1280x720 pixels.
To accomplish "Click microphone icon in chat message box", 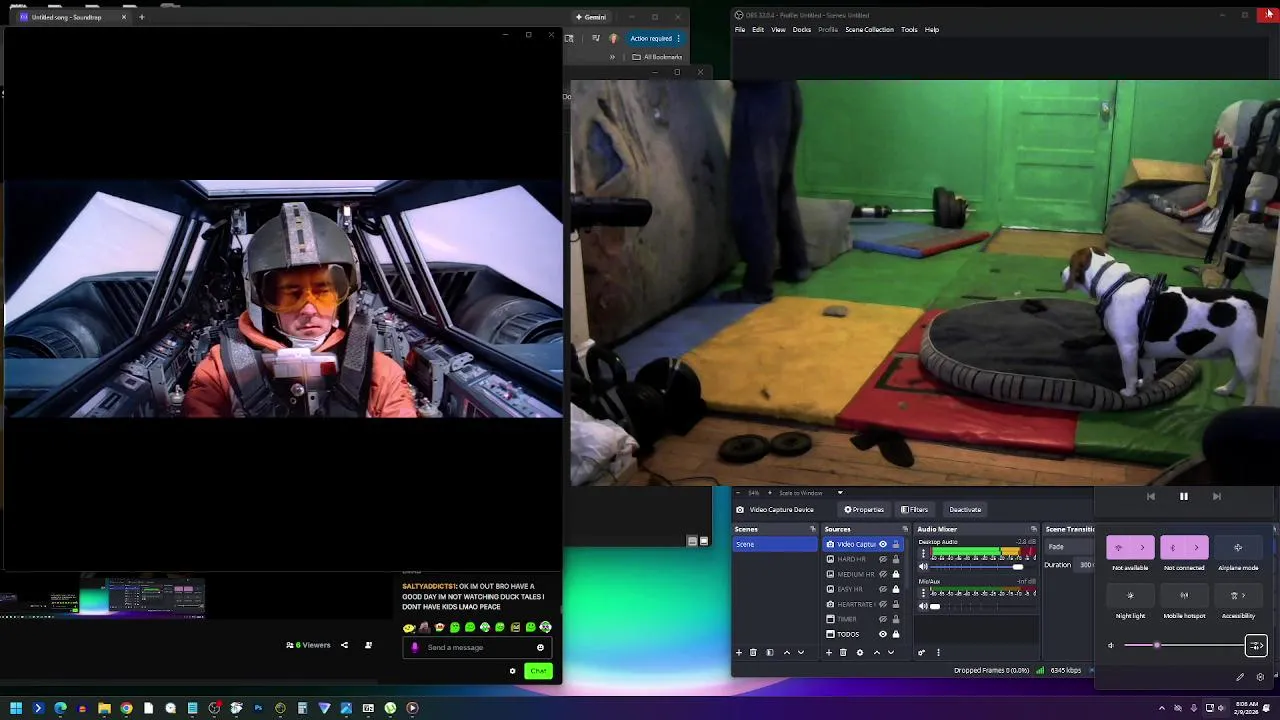I will pyautogui.click(x=415, y=647).
